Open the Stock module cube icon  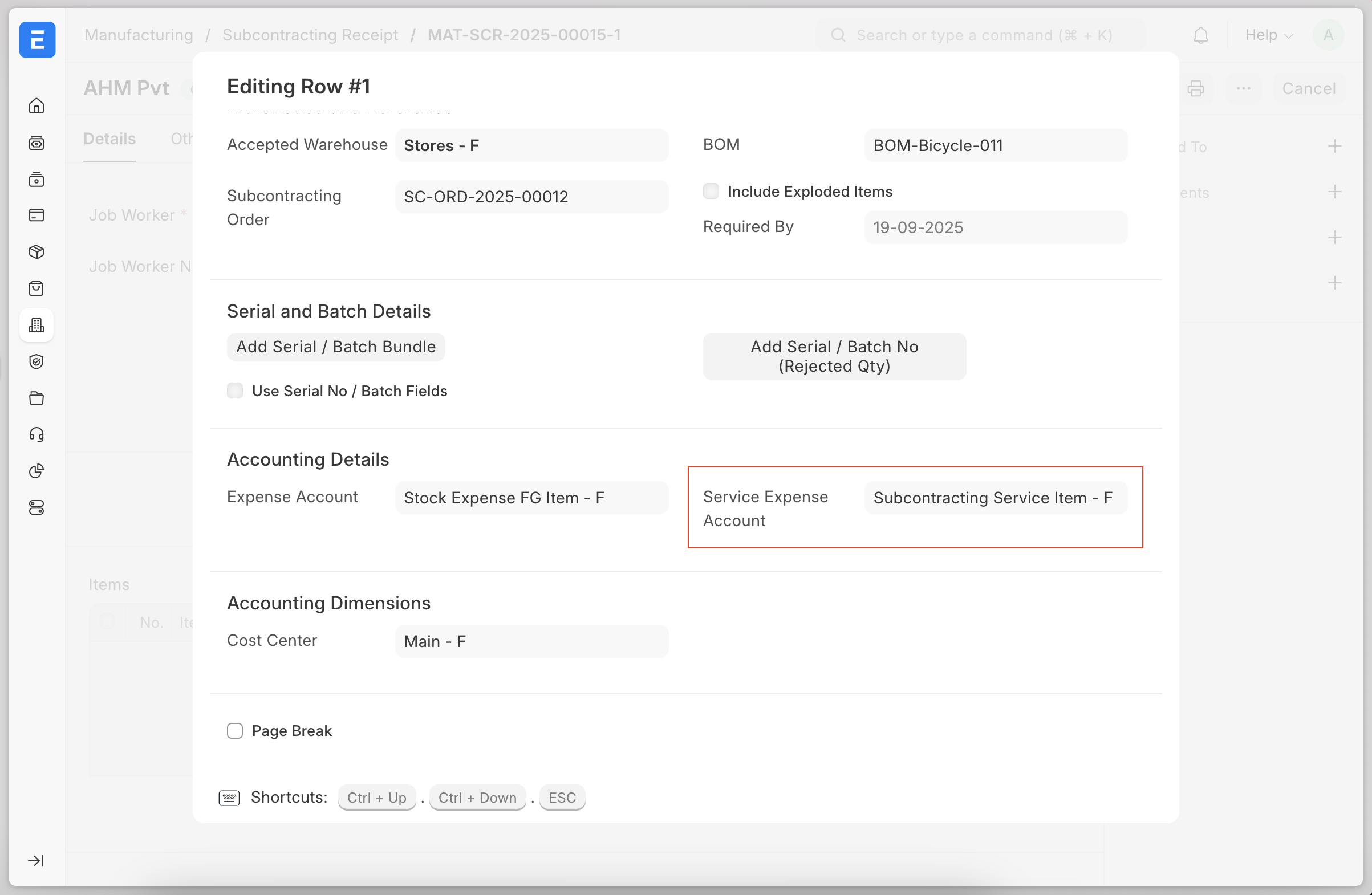tap(36, 252)
